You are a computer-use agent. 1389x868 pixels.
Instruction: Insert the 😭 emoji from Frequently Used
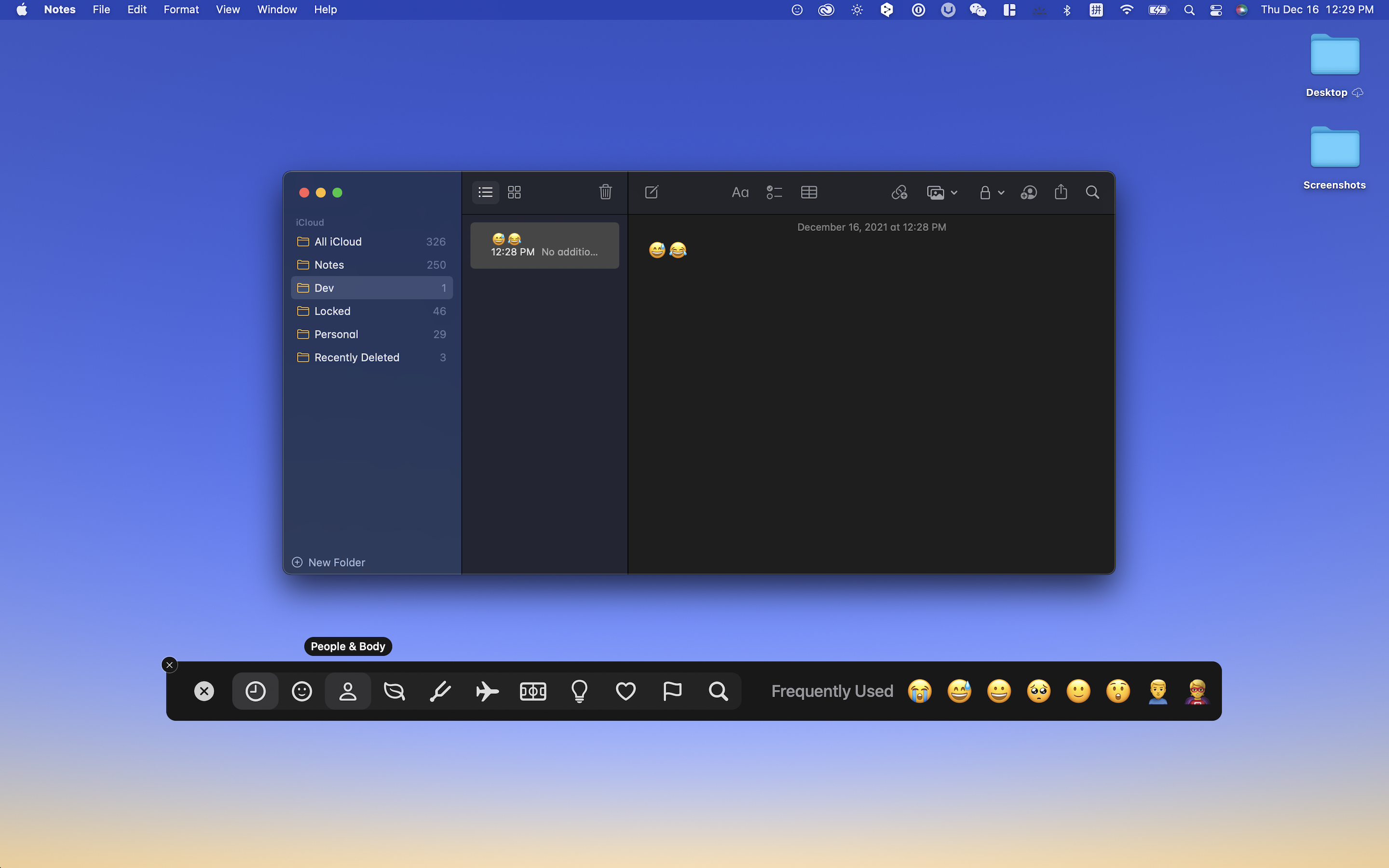click(x=920, y=691)
